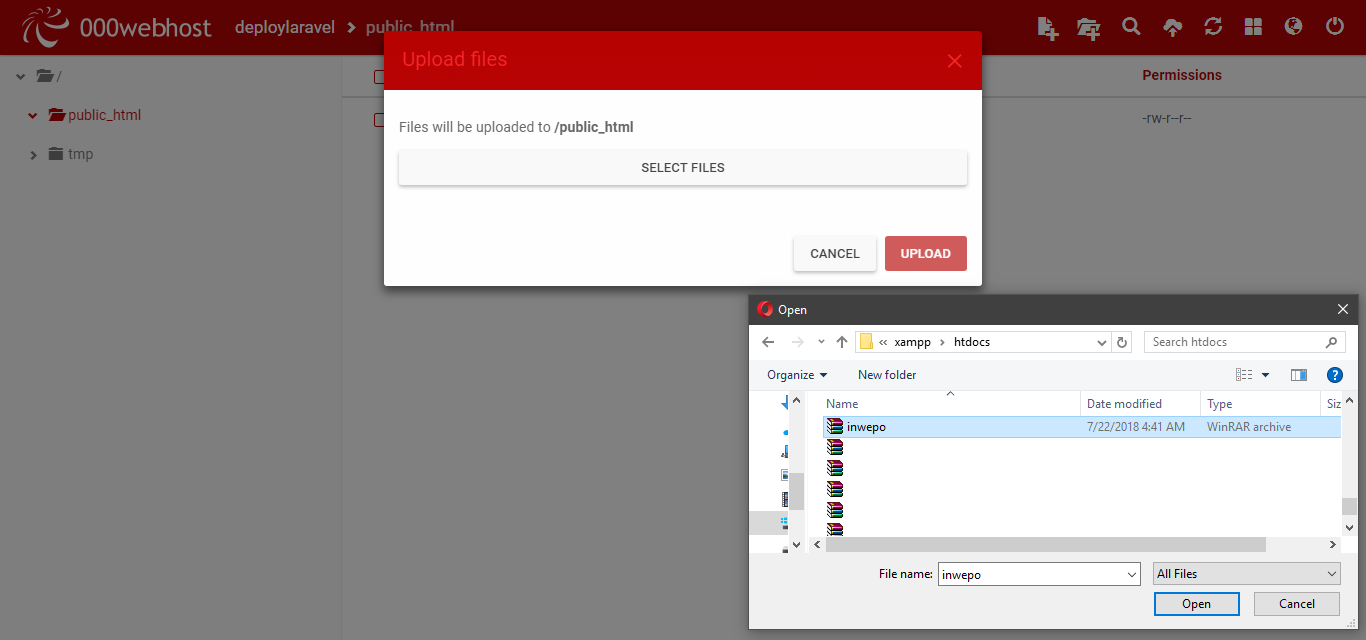Screen dimensions: 1366x640
Task: Open the view options dropdown arrow
Action: tap(1265, 375)
